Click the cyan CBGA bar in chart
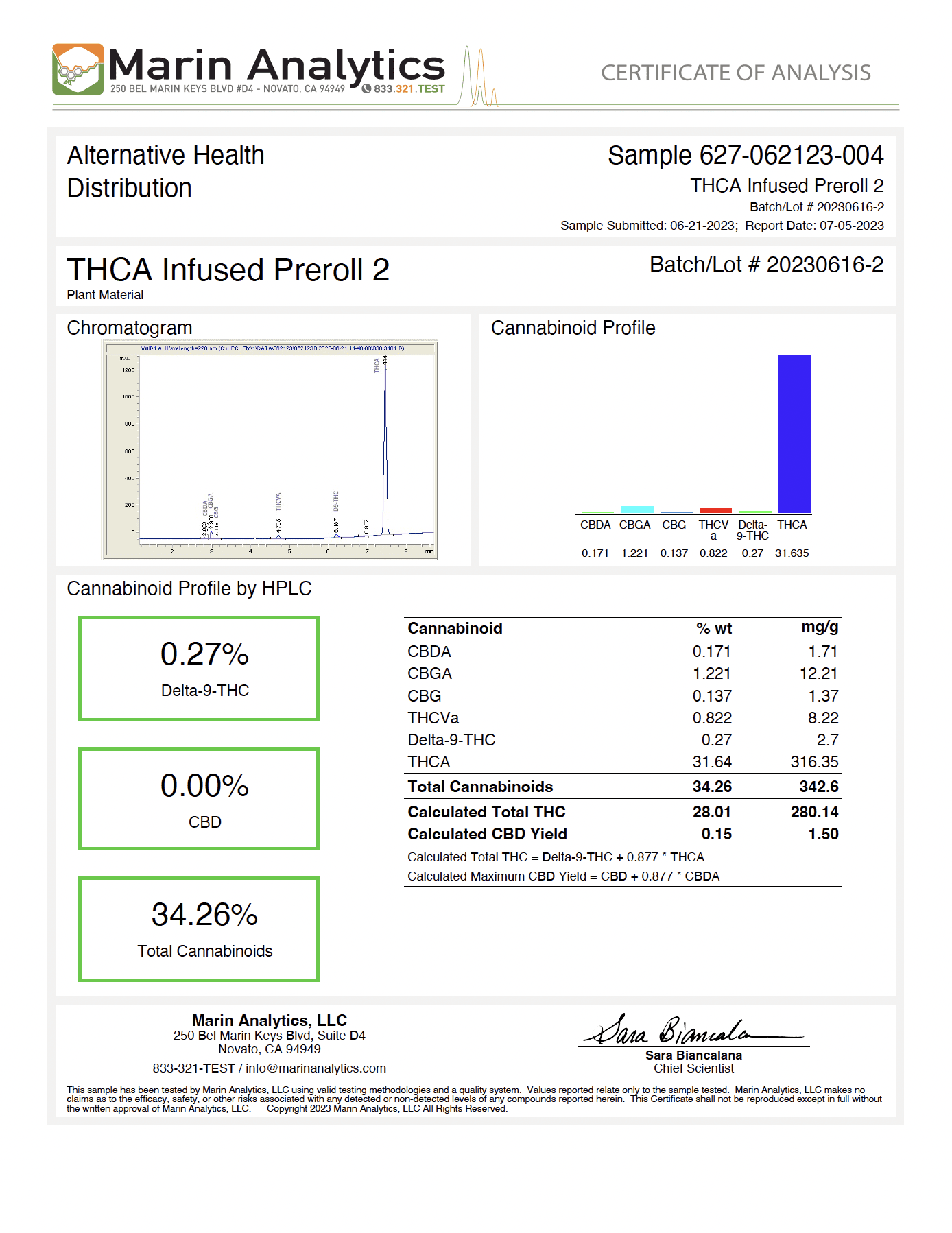The image size is (952, 1233). pos(637,510)
